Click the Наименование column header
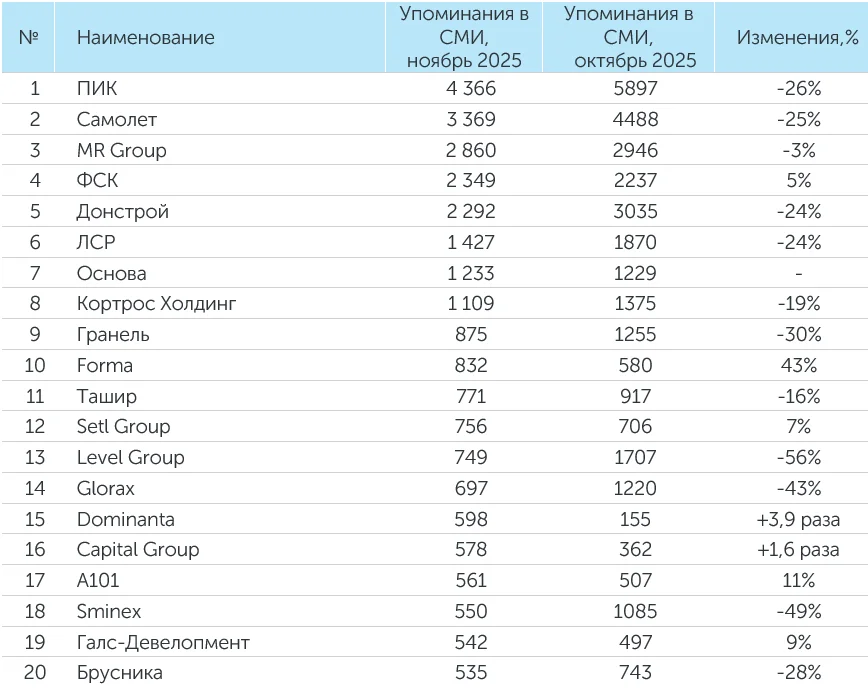Viewport: 868px width, 691px height. point(145,38)
